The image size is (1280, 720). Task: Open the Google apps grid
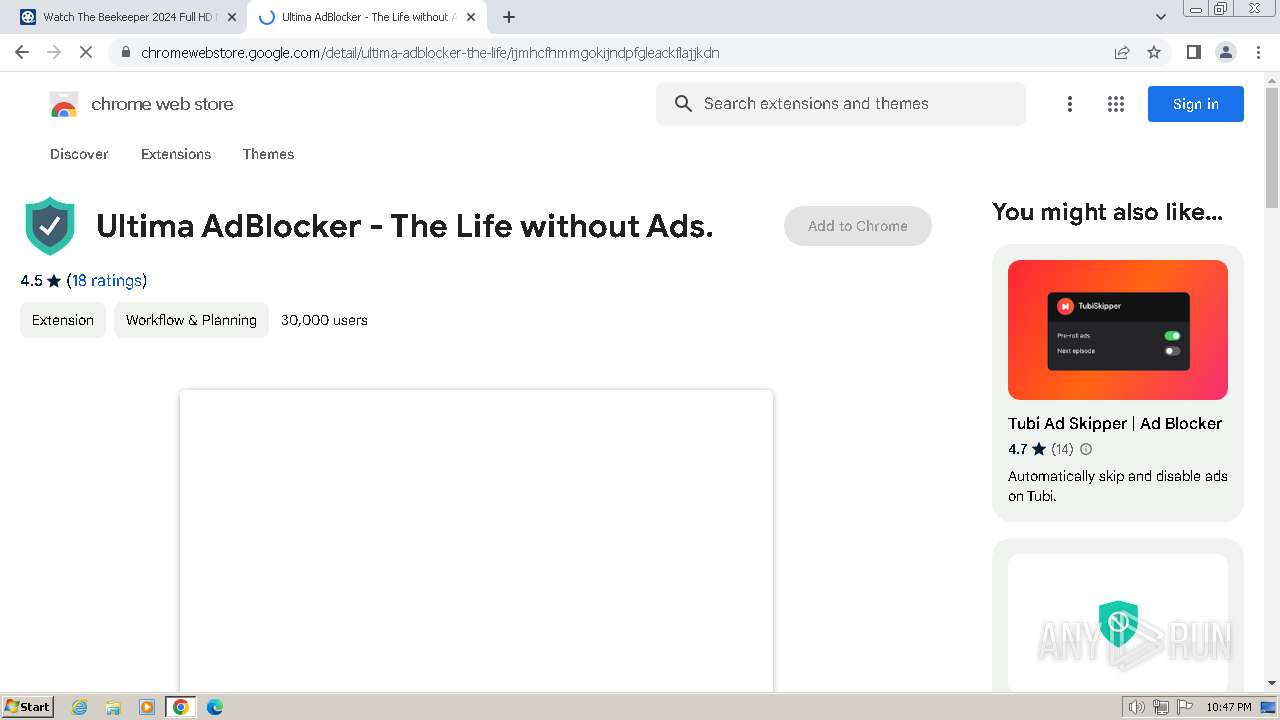[1116, 104]
